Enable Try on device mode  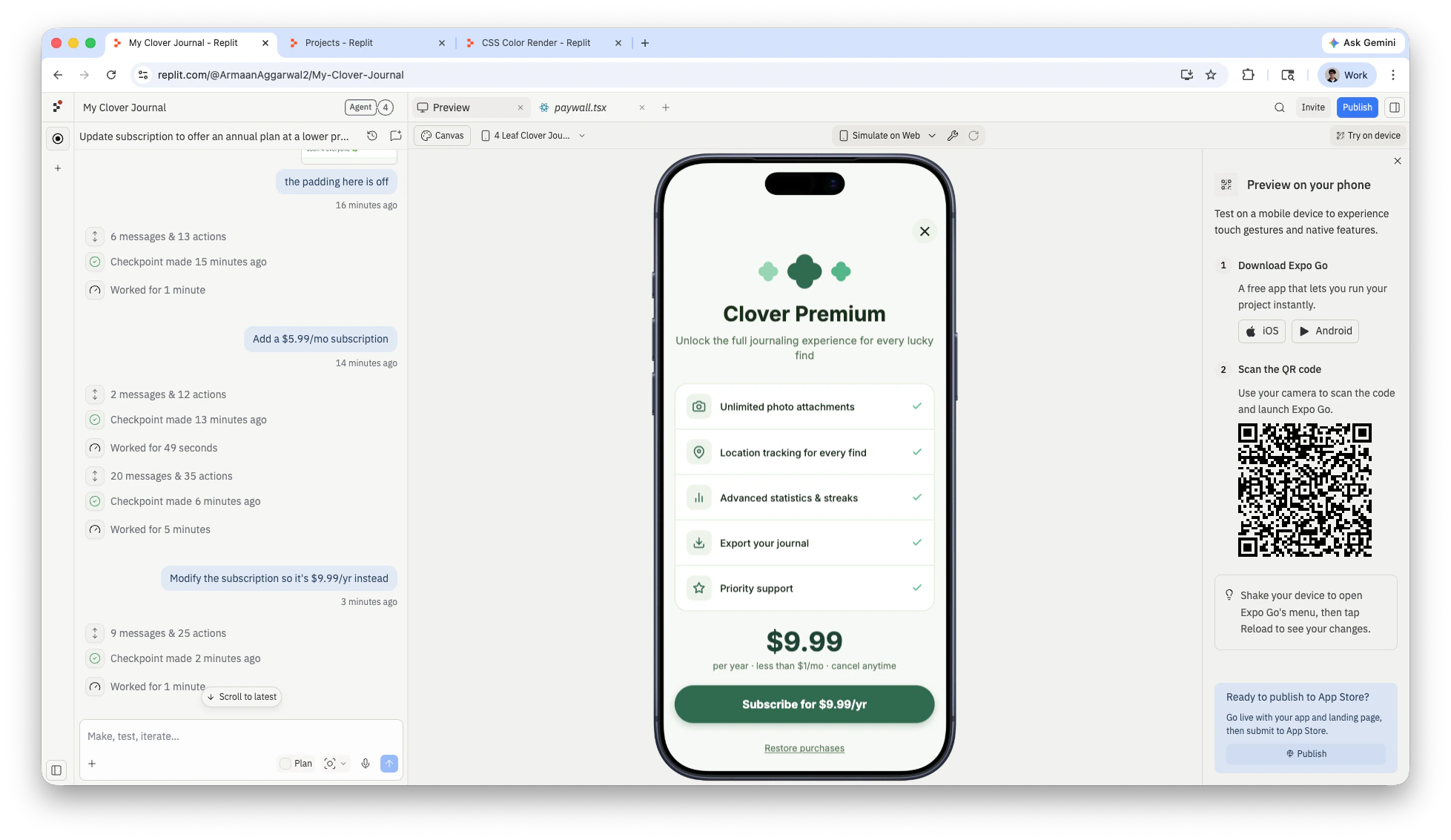[1367, 135]
